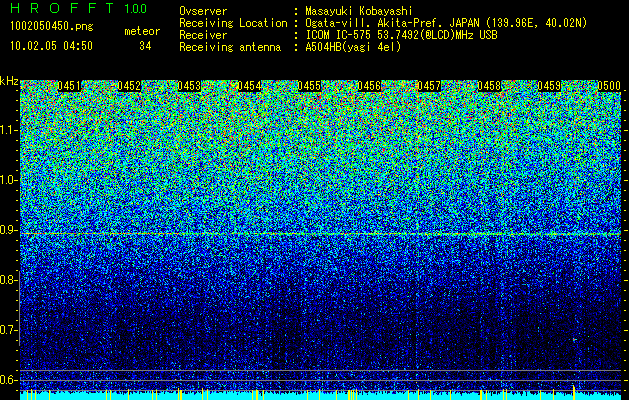Viewport: 629px width, 400px height.
Task: Click the date stamp 10.02.05 04:50
Action: coord(51,46)
